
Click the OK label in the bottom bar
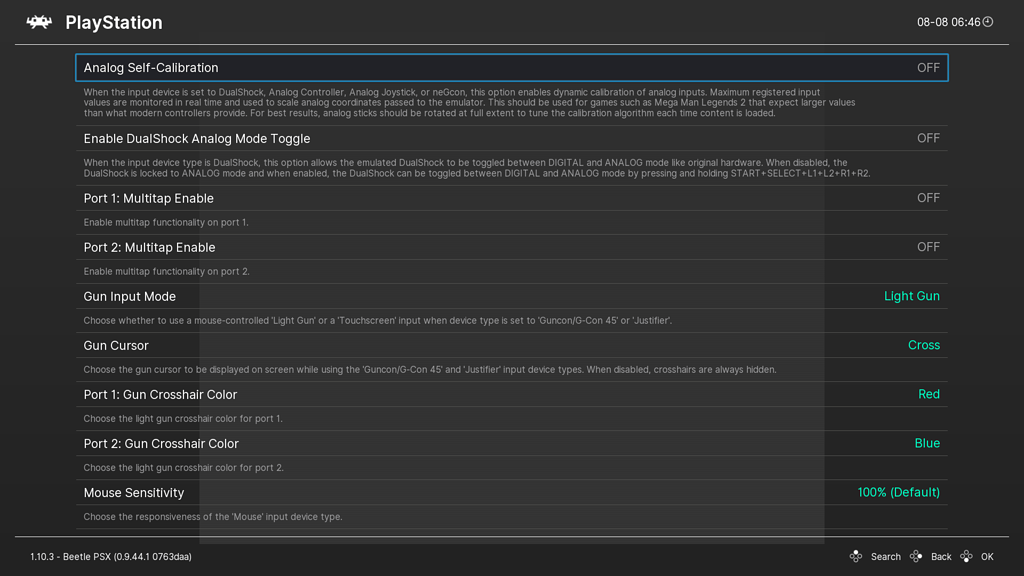987,556
